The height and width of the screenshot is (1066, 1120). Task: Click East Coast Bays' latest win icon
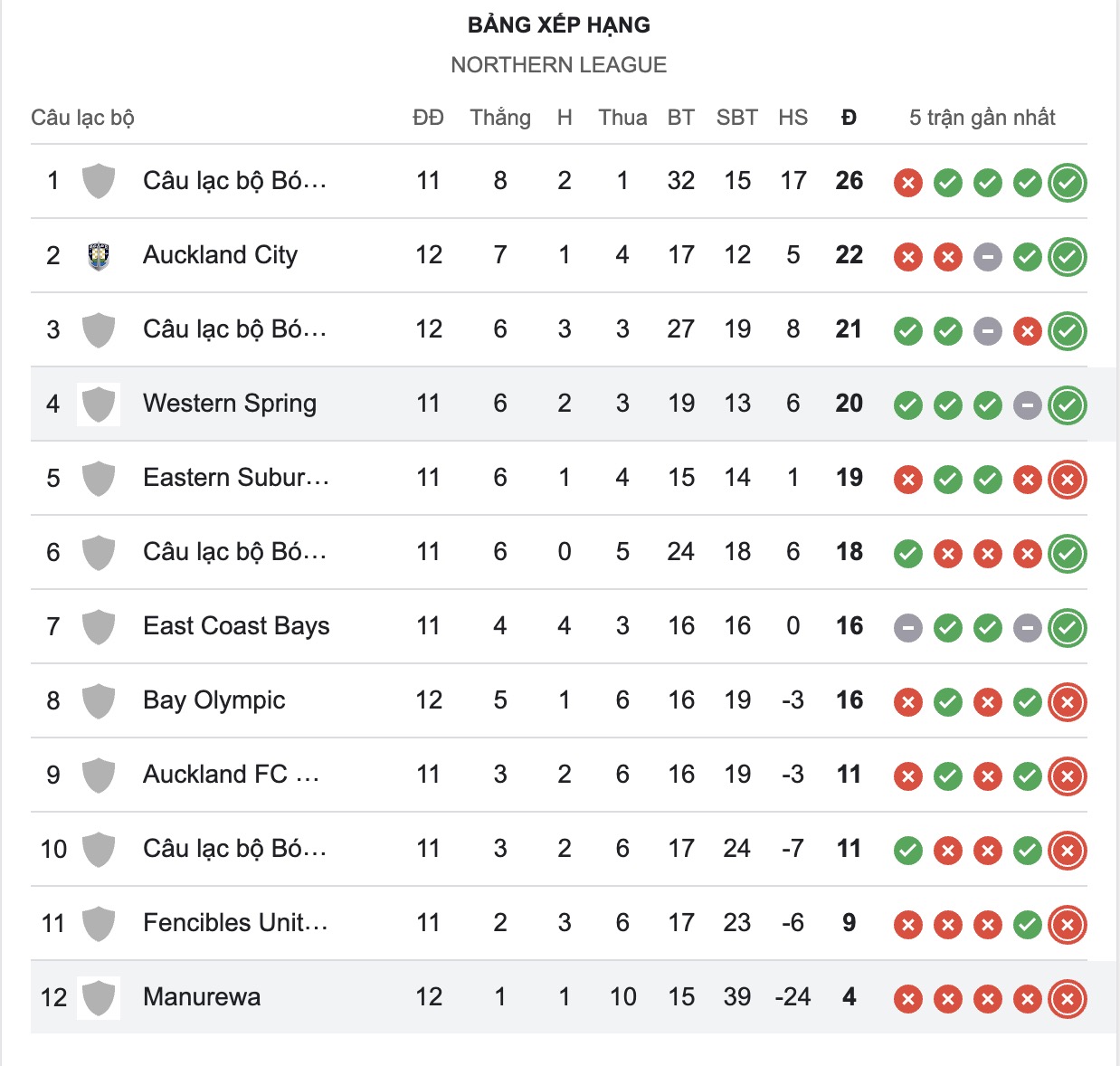click(1068, 628)
